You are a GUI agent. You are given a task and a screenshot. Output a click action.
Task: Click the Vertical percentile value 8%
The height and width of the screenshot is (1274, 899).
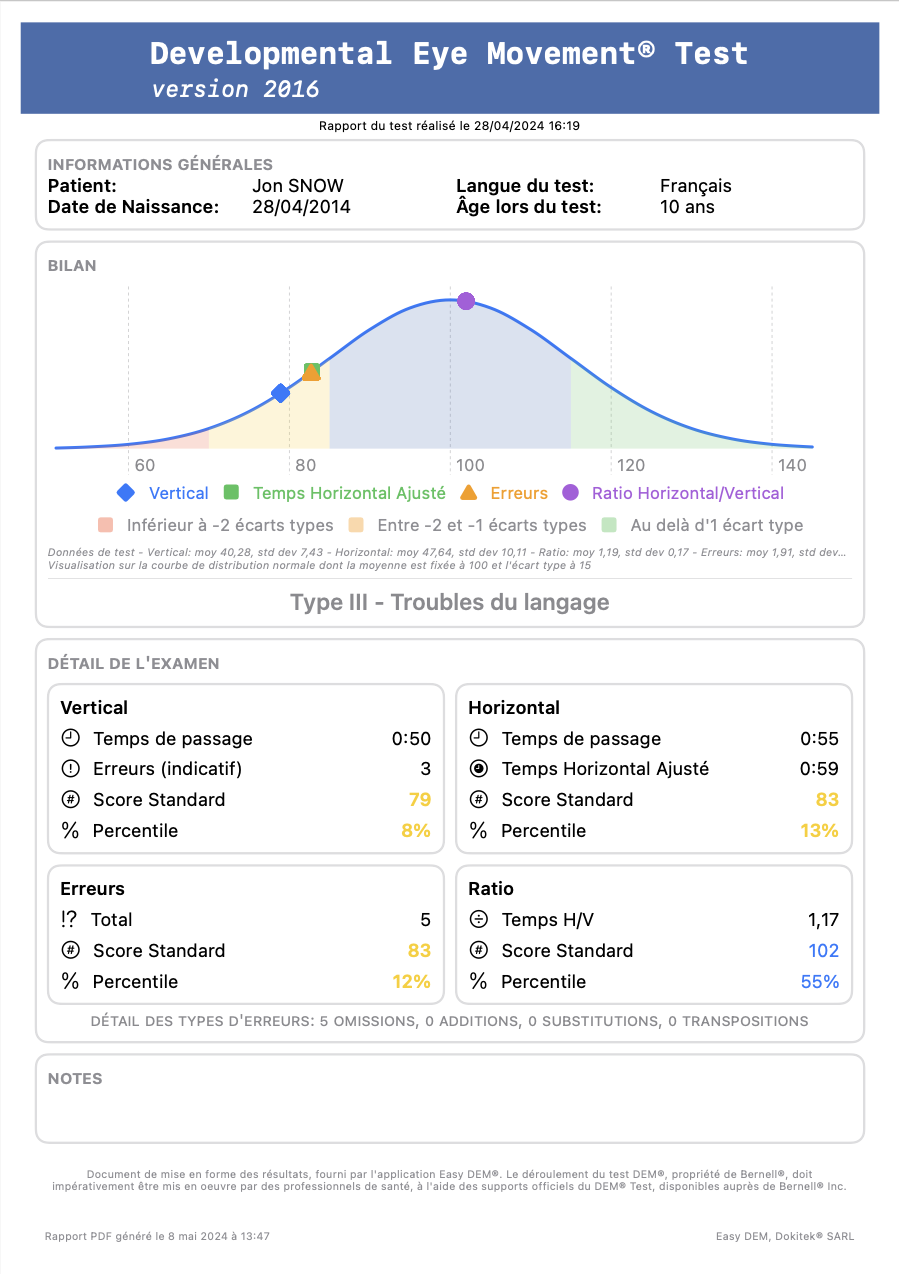(x=416, y=831)
